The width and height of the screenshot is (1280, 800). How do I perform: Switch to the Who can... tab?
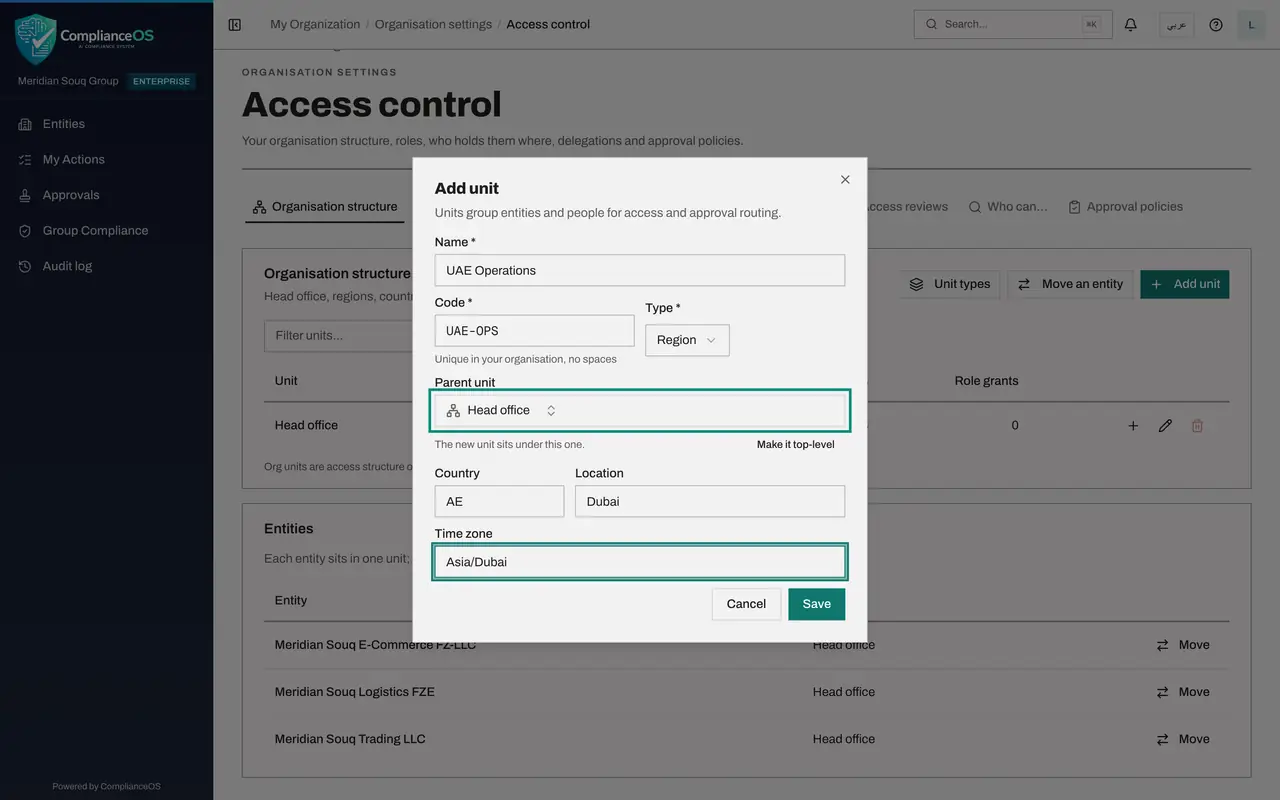(x=1008, y=207)
